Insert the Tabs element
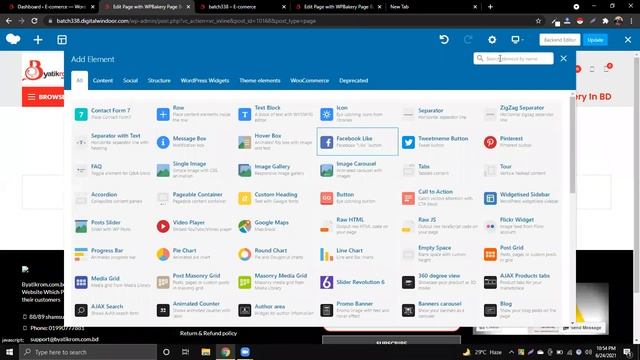Image resolution: width=640 pixels, height=360 pixels. [439, 170]
